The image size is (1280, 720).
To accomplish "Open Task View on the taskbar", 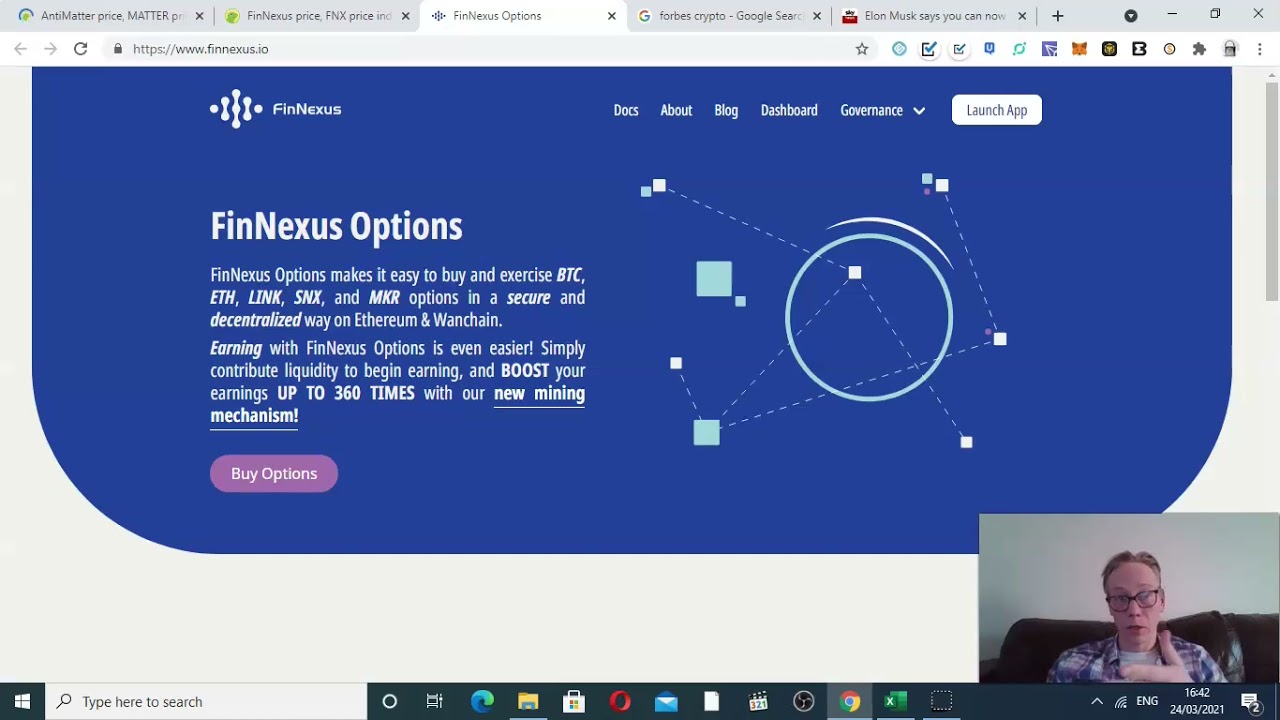I will [x=435, y=701].
